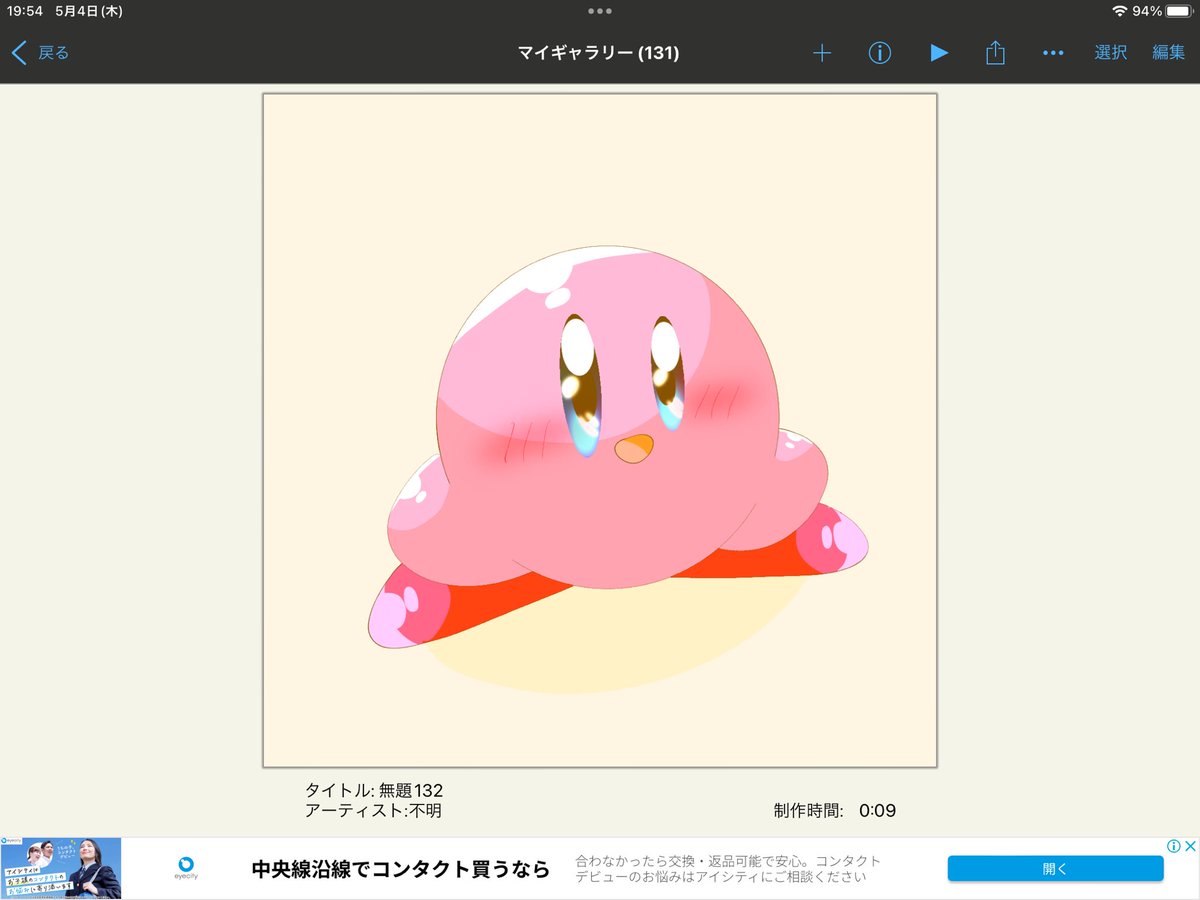
Task: Open the ad description about 交換・返品
Action: coord(728,868)
